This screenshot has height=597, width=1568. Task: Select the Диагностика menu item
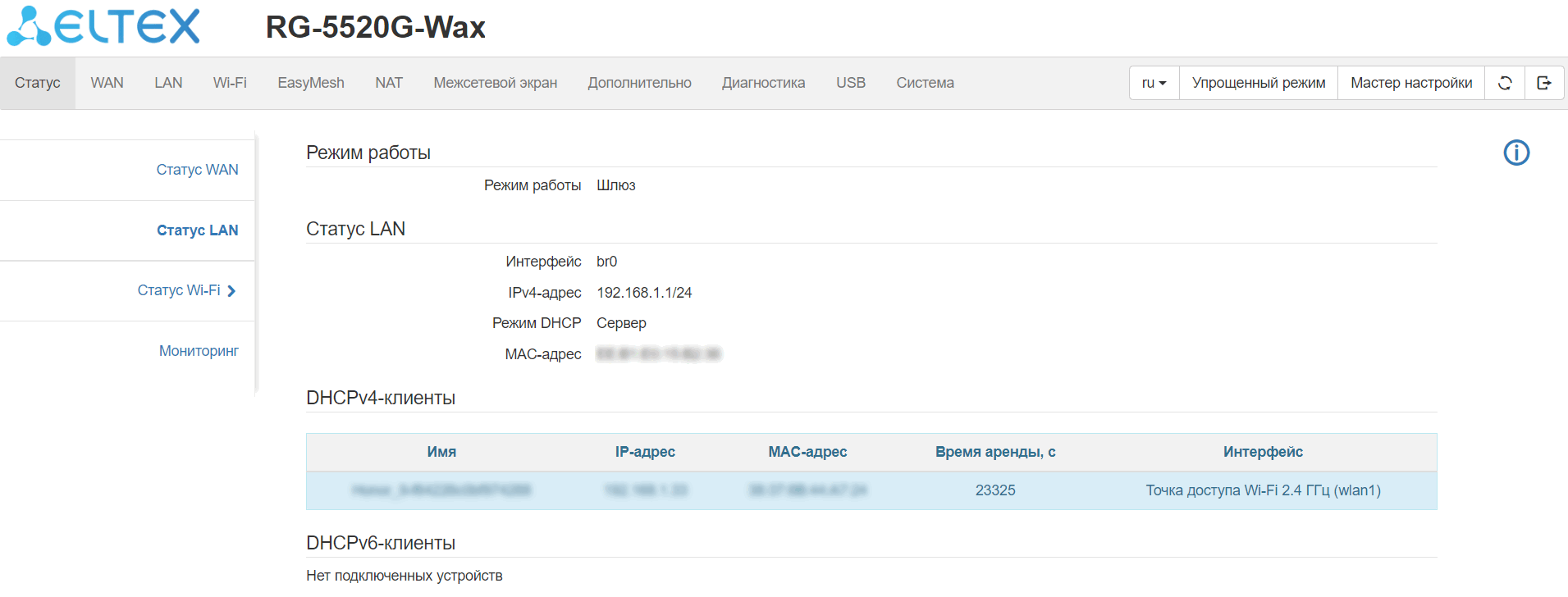763,83
